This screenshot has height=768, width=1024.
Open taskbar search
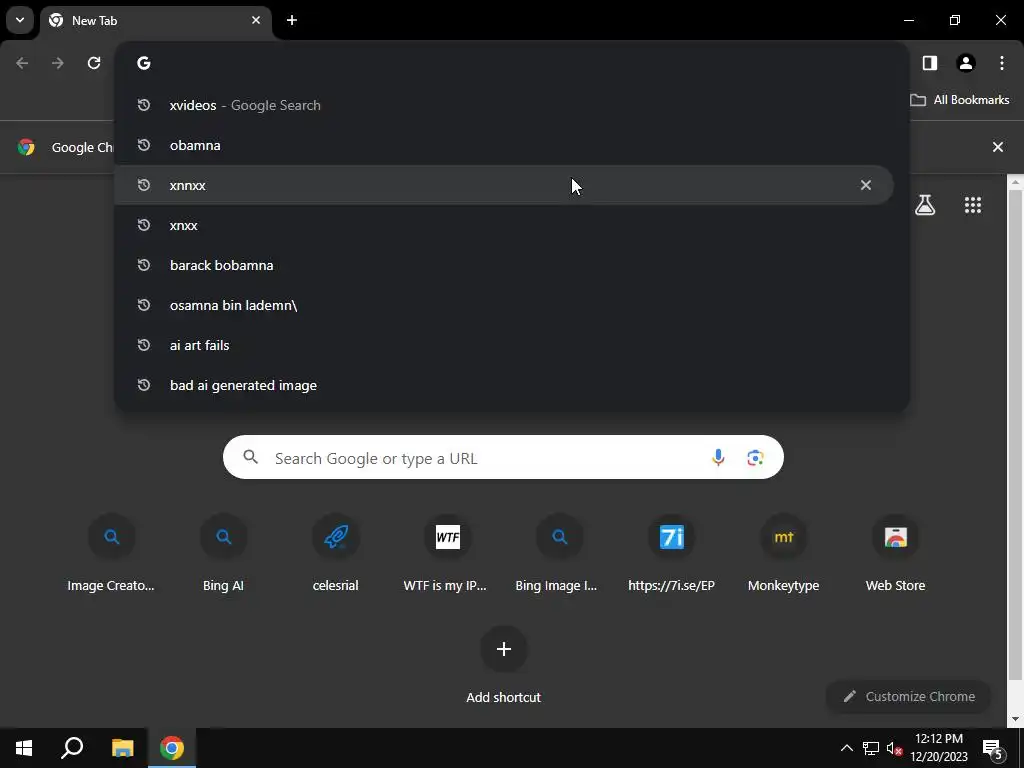tap(72, 748)
